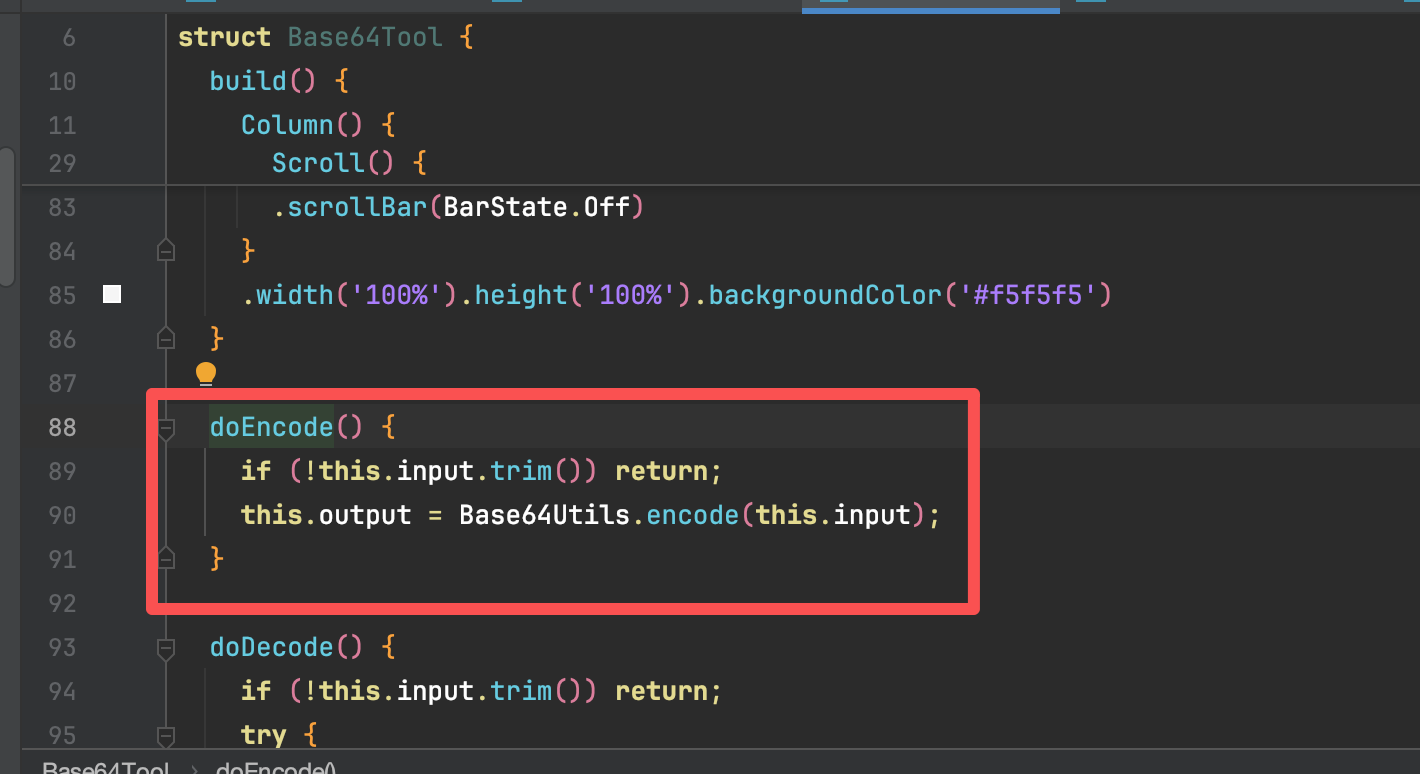Click the fold end marker on line 86
This screenshot has width=1420, height=774.
click(x=166, y=338)
